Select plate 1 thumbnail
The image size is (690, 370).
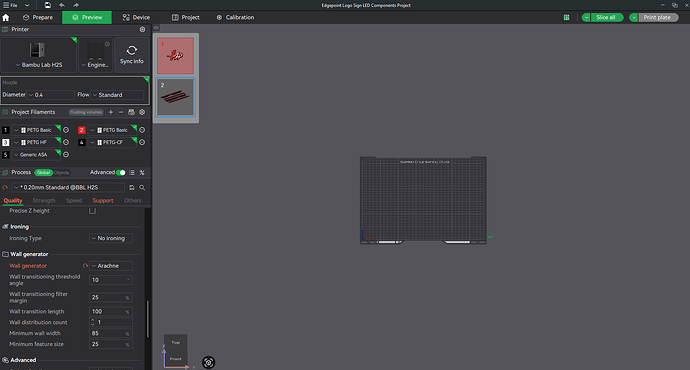pyautogui.click(x=176, y=55)
